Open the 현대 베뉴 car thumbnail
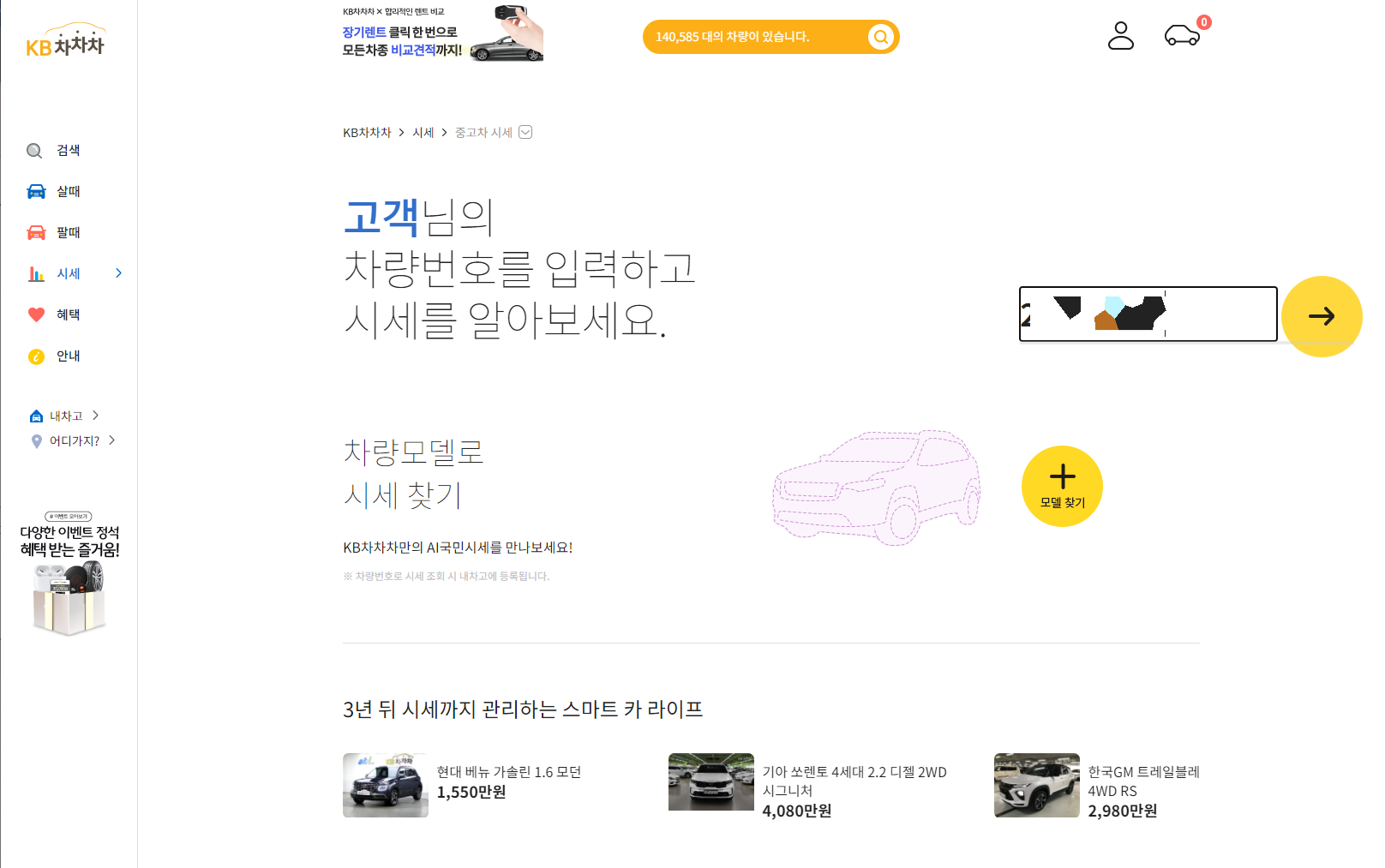The width and height of the screenshot is (1385, 868). click(385, 785)
